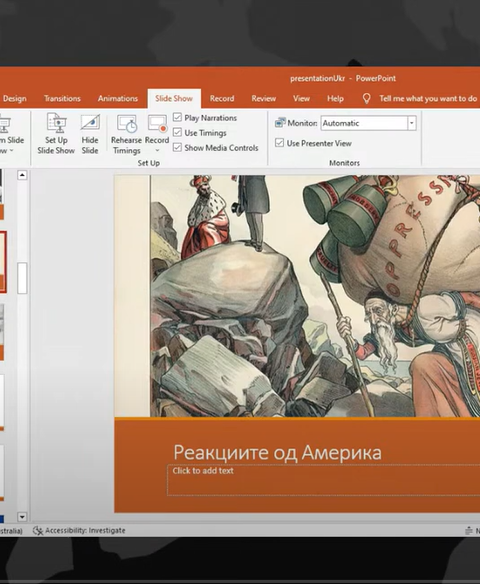Select the Slide Show tab

[174, 98]
